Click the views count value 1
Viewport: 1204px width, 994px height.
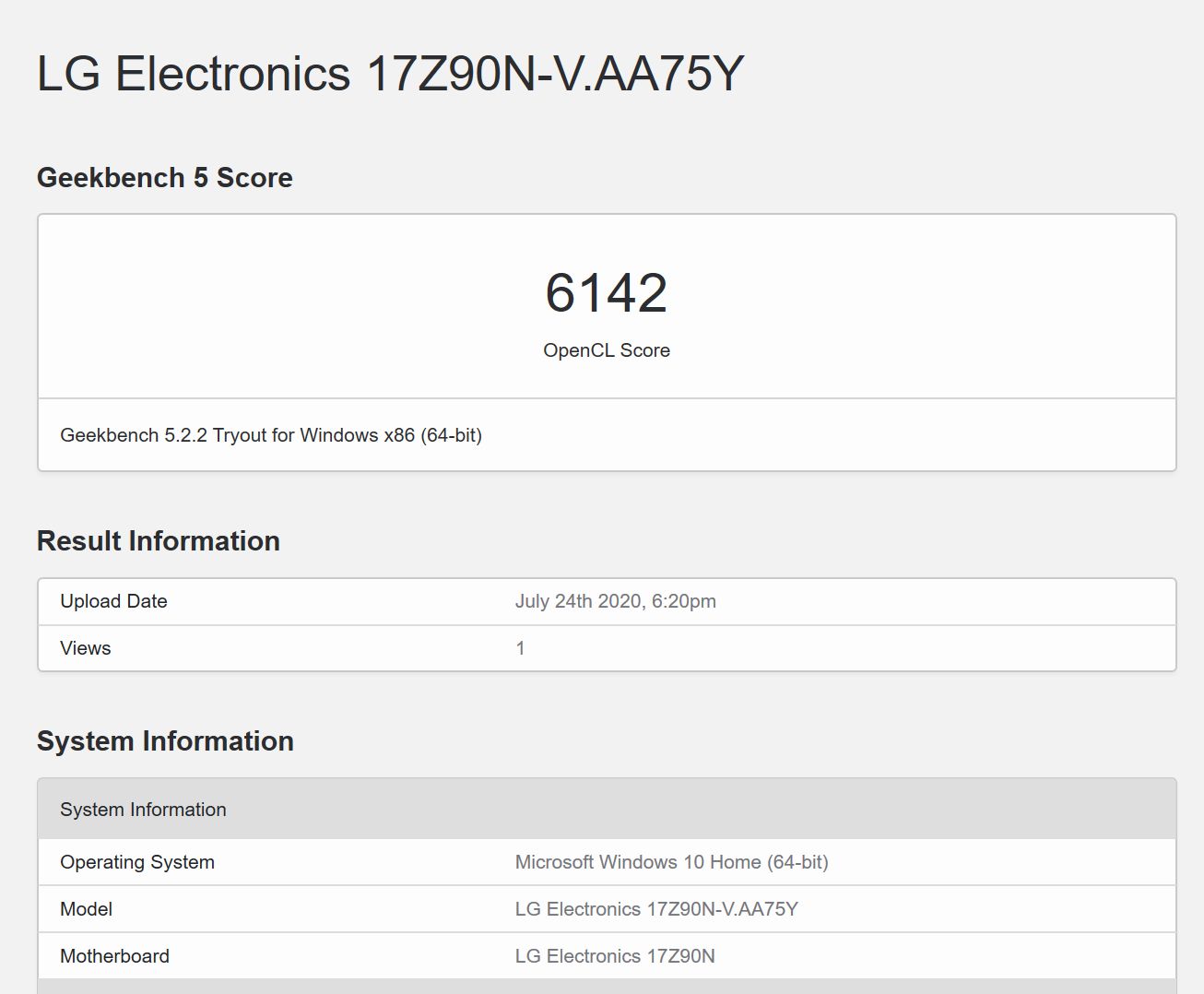pyautogui.click(x=520, y=648)
